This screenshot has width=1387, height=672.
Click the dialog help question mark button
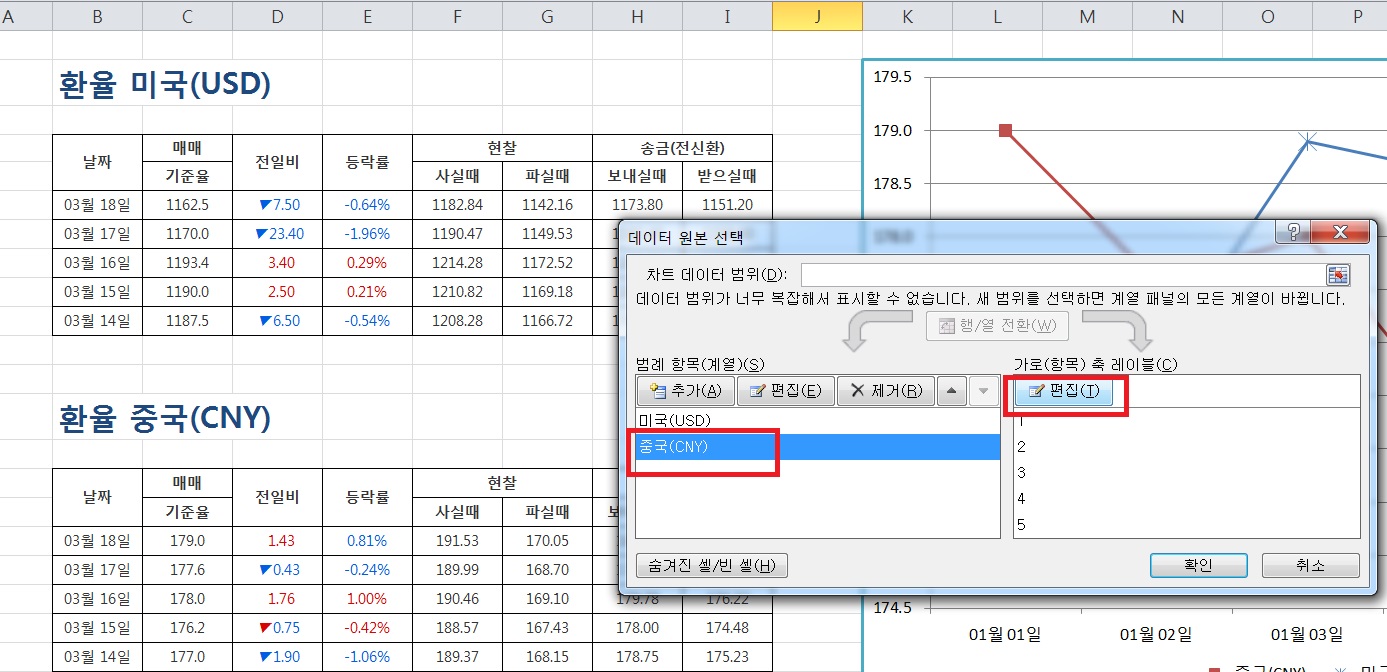click(1295, 234)
